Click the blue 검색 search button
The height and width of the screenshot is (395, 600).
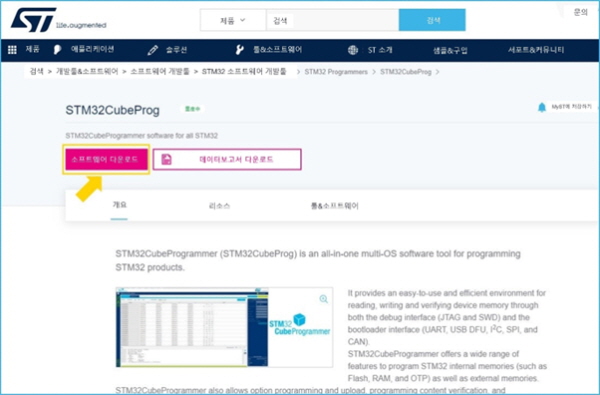(x=432, y=20)
